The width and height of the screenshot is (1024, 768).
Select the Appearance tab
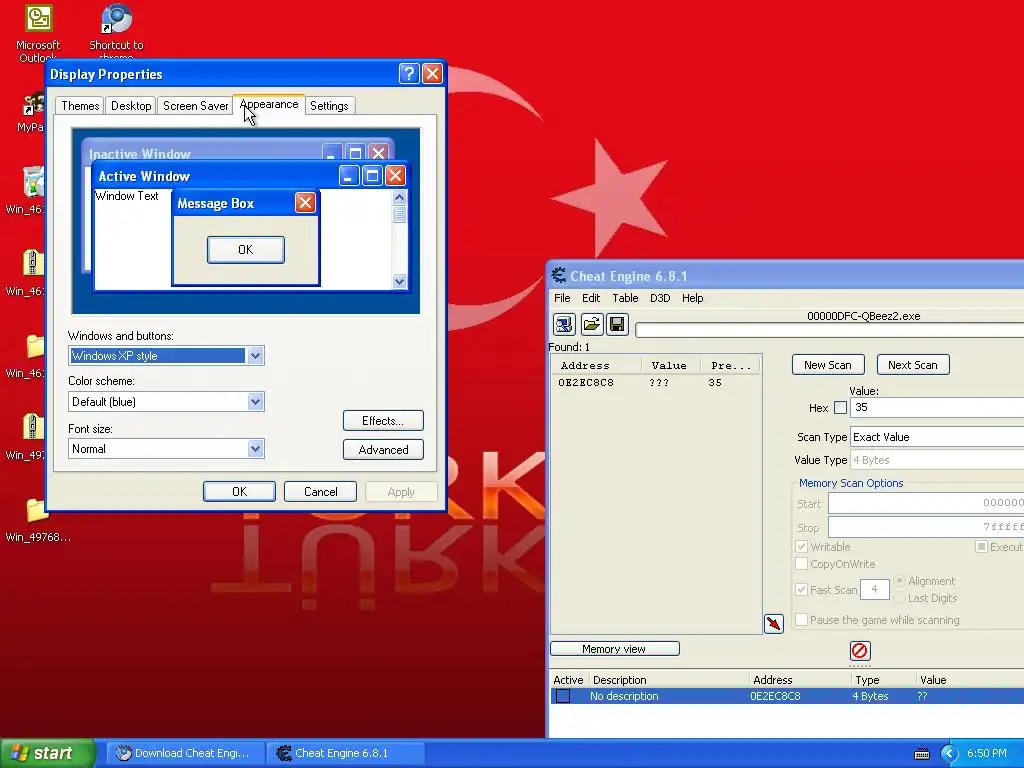pyautogui.click(x=268, y=104)
